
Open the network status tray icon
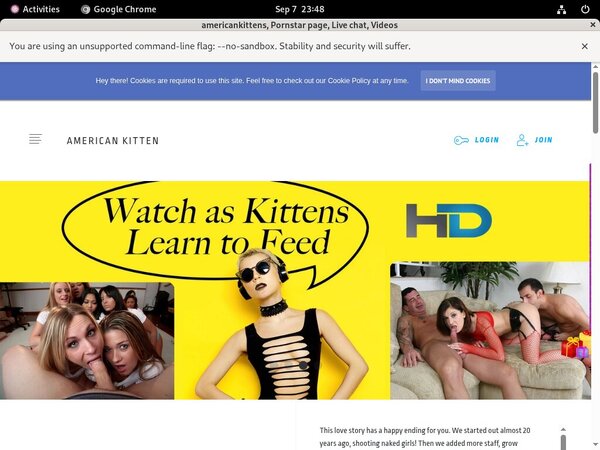coord(564,9)
